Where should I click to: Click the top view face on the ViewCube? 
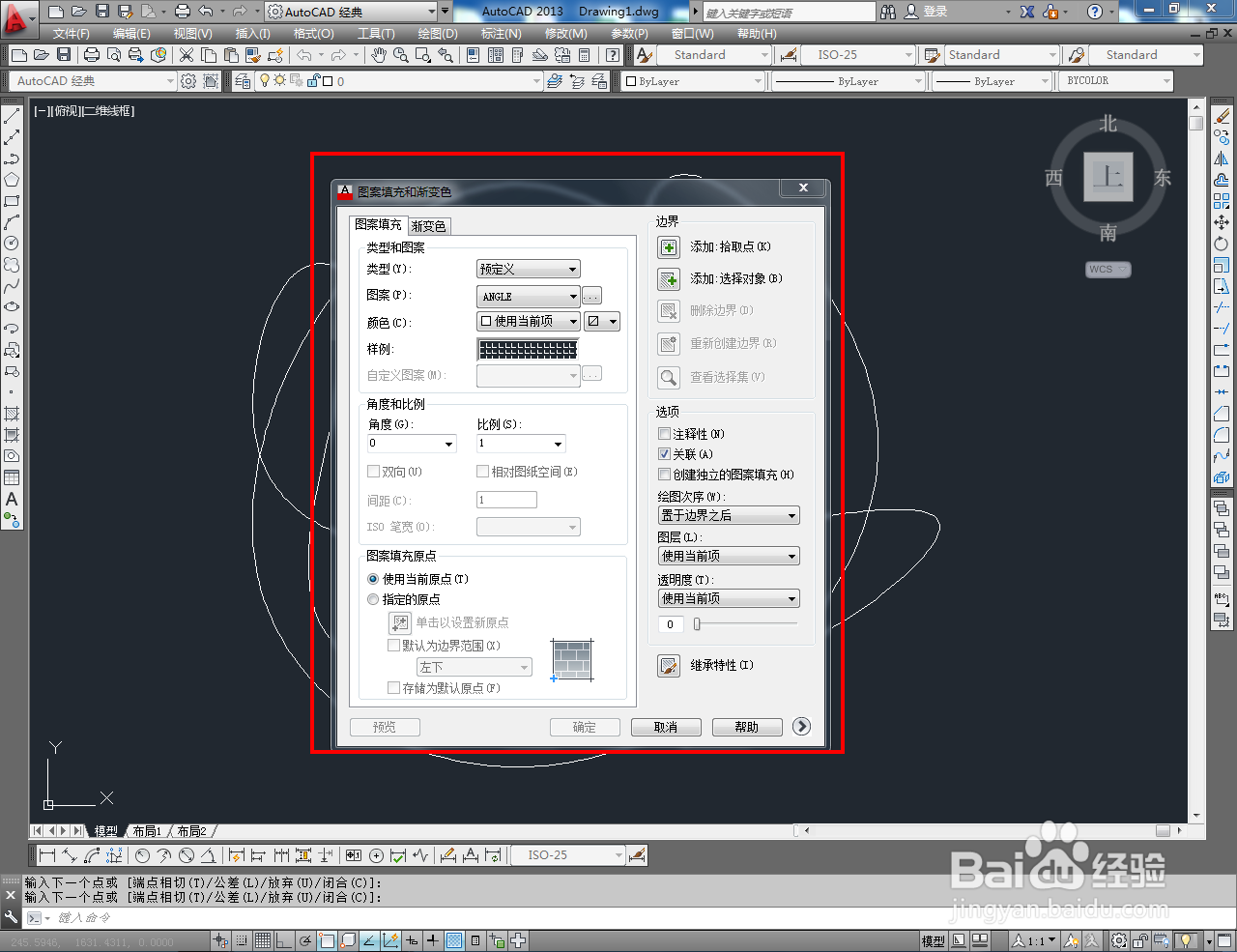(x=1108, y=177)
